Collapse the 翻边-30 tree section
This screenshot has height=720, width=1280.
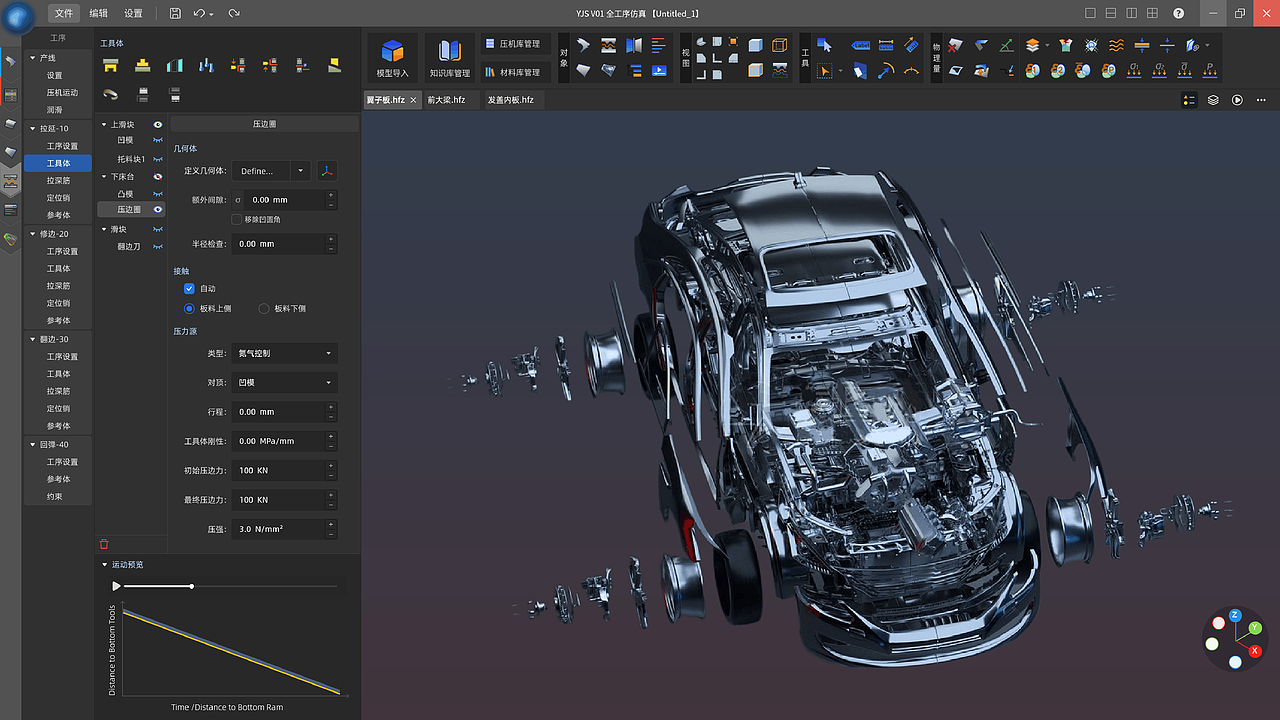[x=32, y=340]
